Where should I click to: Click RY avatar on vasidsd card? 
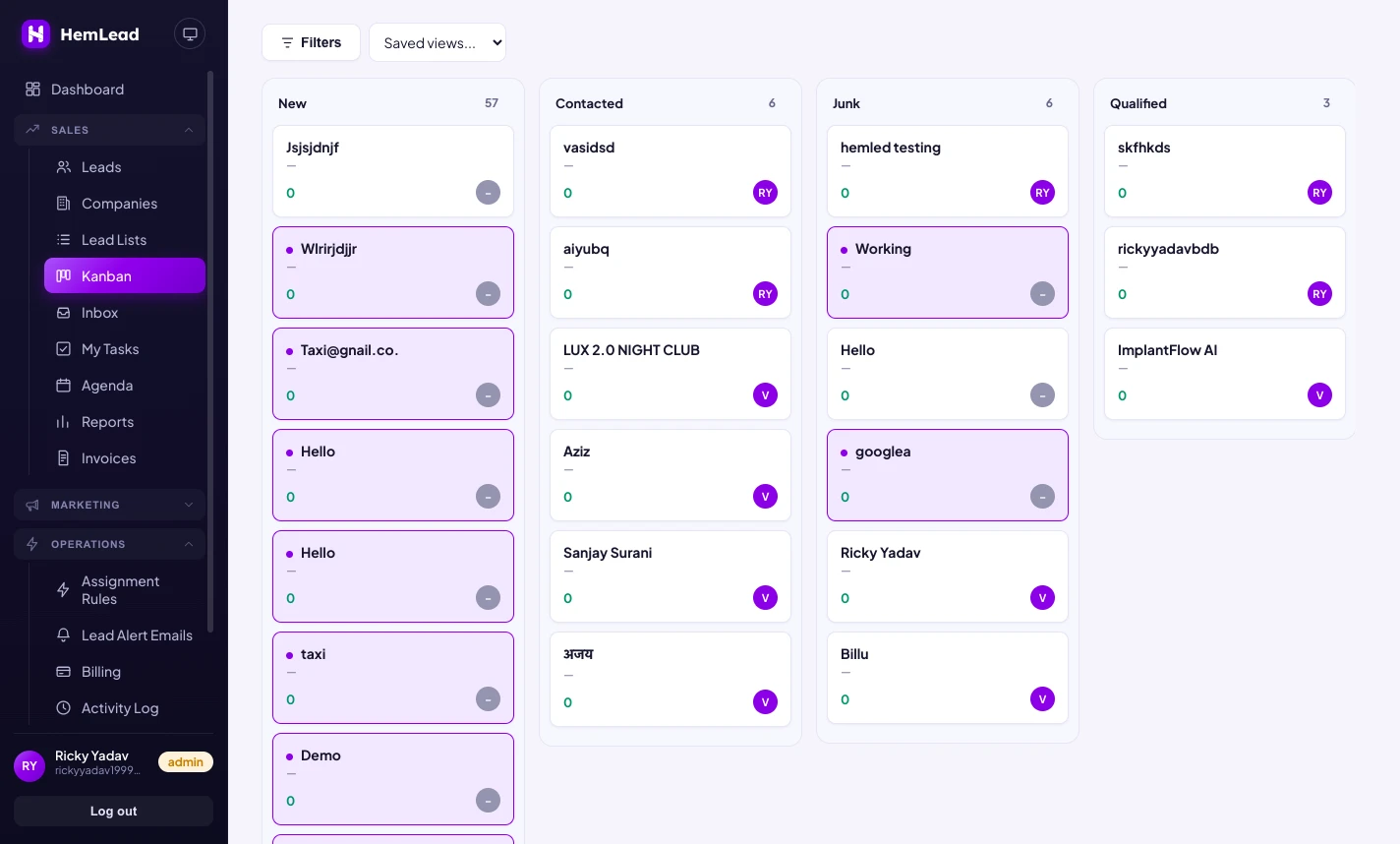pyautogui.click(x=765, y=193)
